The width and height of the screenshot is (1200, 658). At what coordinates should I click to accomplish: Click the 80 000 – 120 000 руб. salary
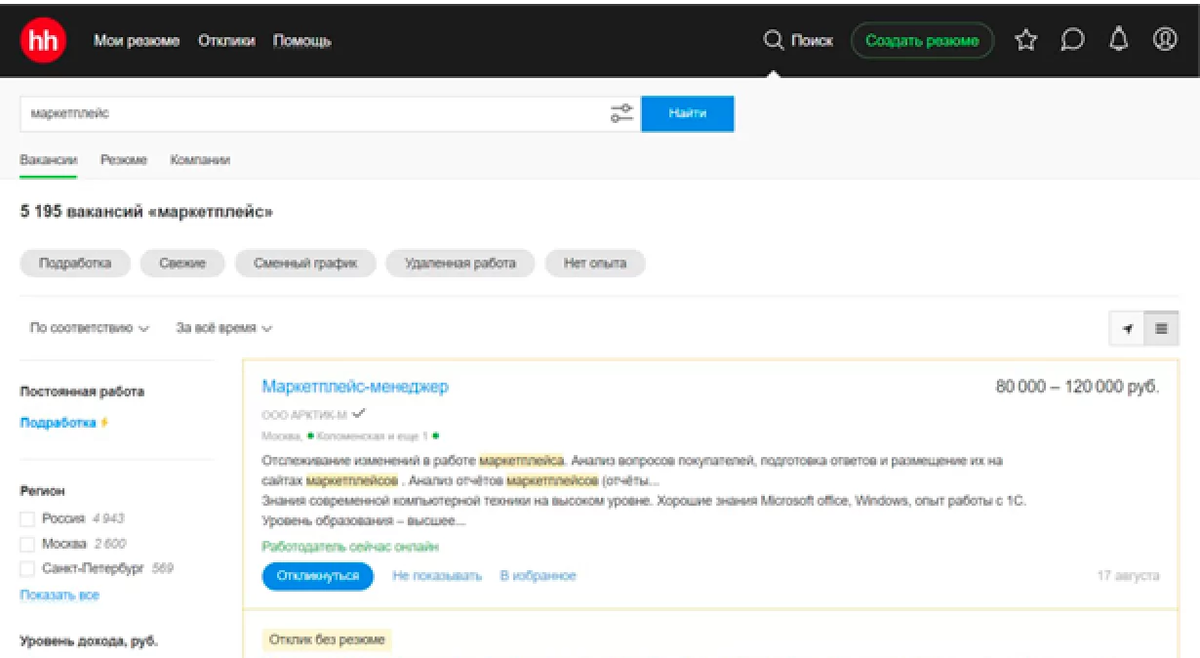1078,387
